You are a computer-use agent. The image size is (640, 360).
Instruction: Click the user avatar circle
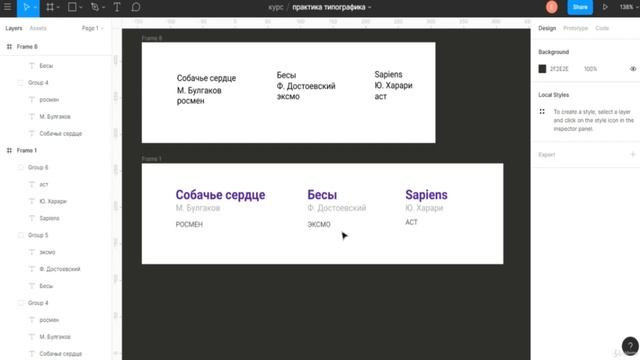552,7
